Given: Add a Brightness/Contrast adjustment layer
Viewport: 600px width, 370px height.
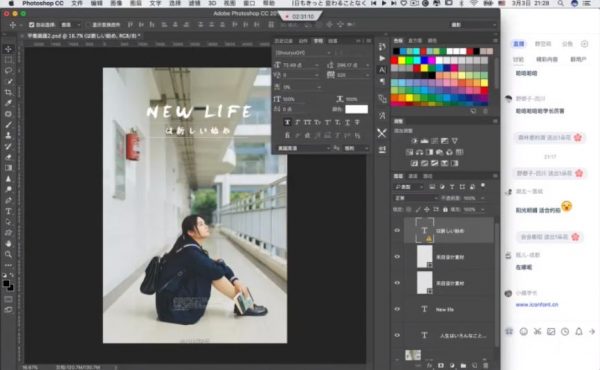Looking at the screenshot, I should tap(414, 141).
